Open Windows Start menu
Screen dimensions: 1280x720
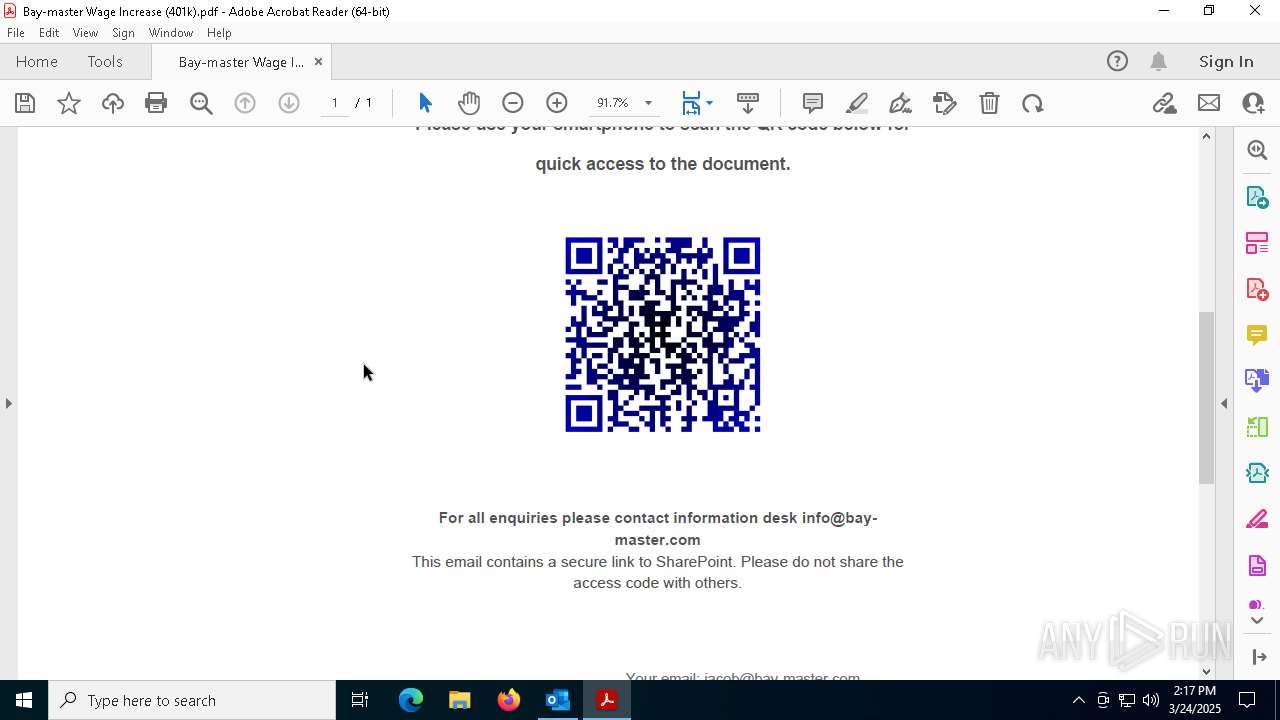pyautogui.click(x=24, y=700)
